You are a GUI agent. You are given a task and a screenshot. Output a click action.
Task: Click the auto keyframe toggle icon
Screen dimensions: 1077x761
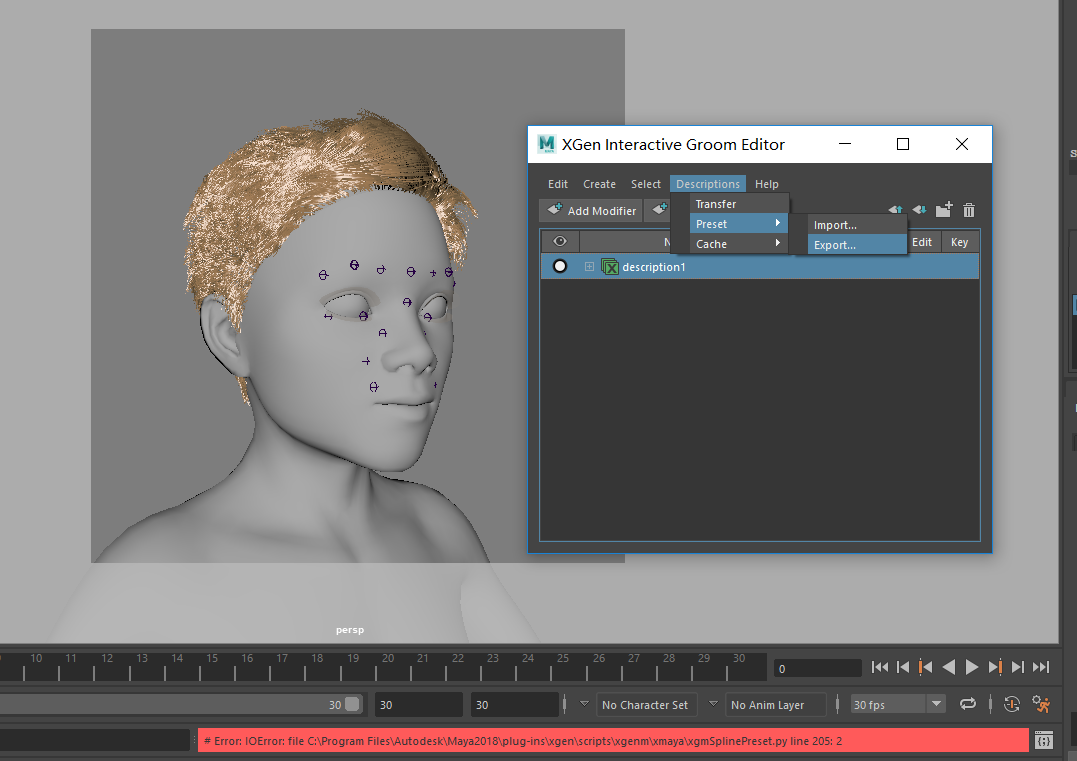tap(1011, 704)
